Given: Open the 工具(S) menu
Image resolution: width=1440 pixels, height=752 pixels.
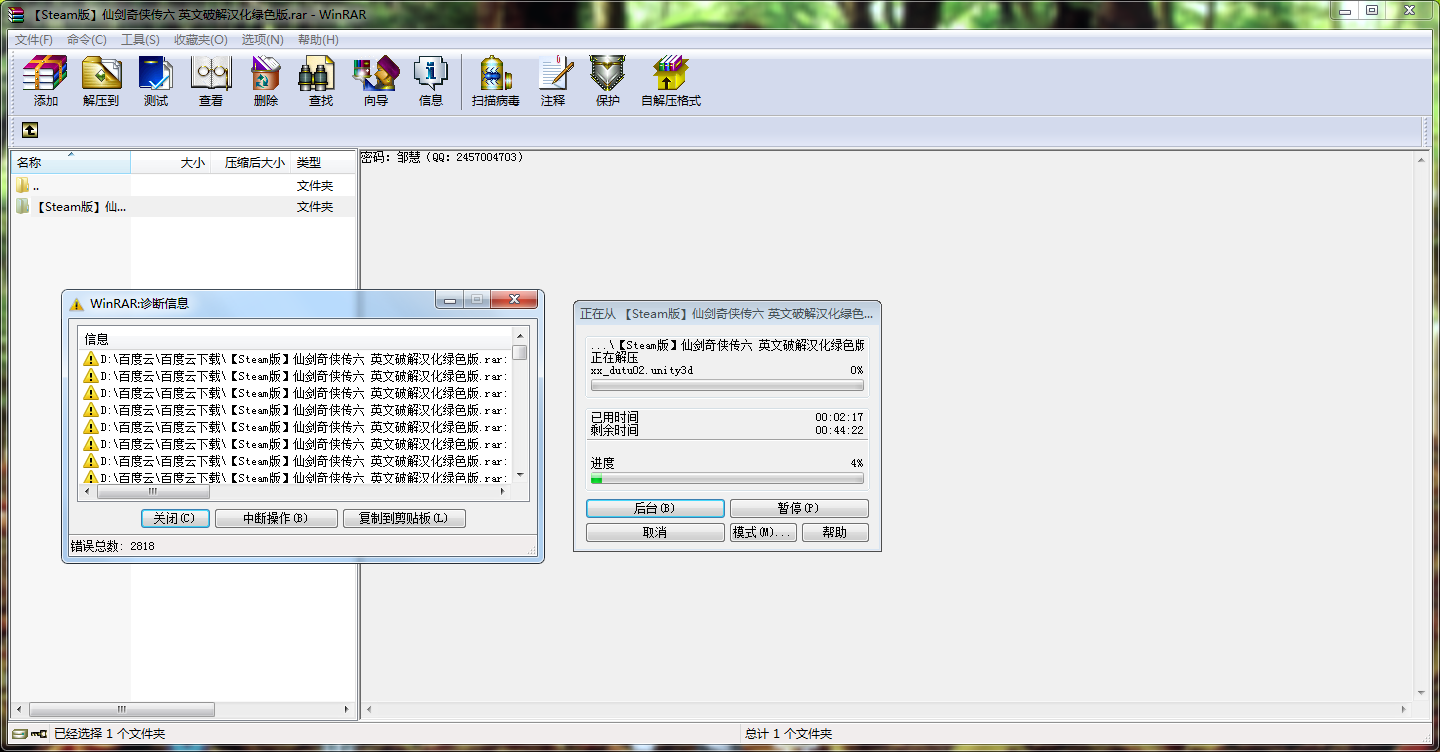Looking at the screenshot, I should tap(140, 40).
